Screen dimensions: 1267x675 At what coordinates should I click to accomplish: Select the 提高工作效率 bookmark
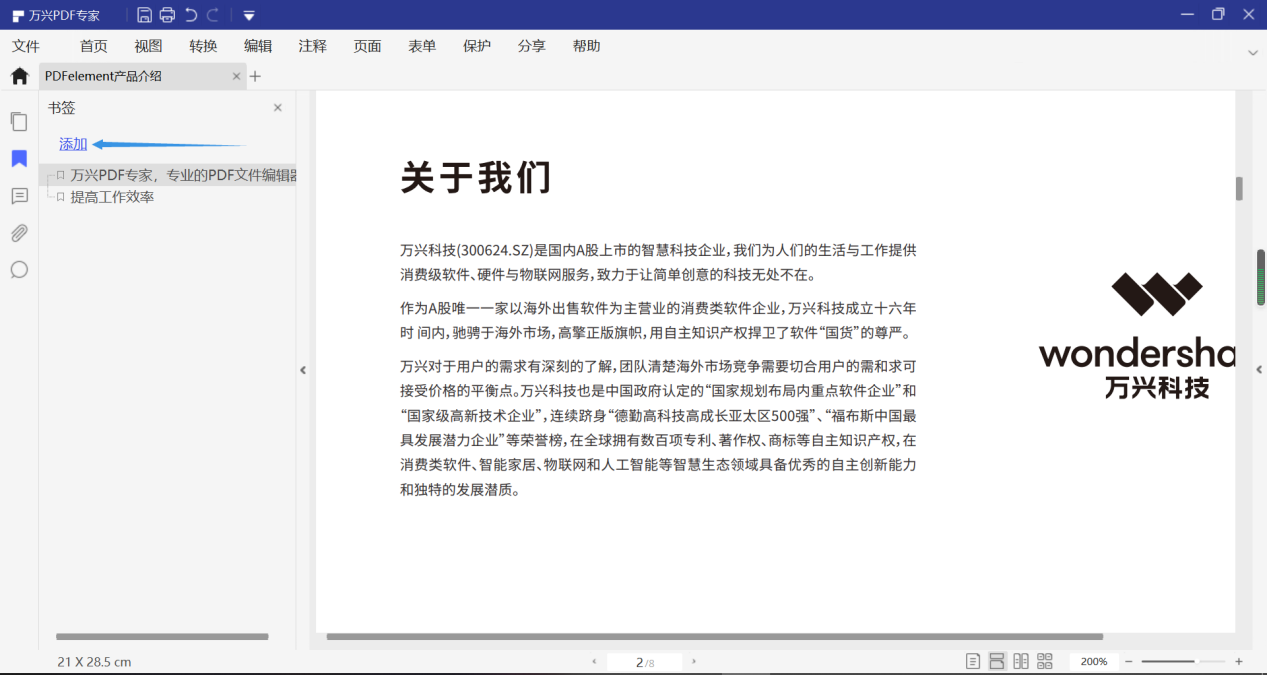click(x=112, y=197)
